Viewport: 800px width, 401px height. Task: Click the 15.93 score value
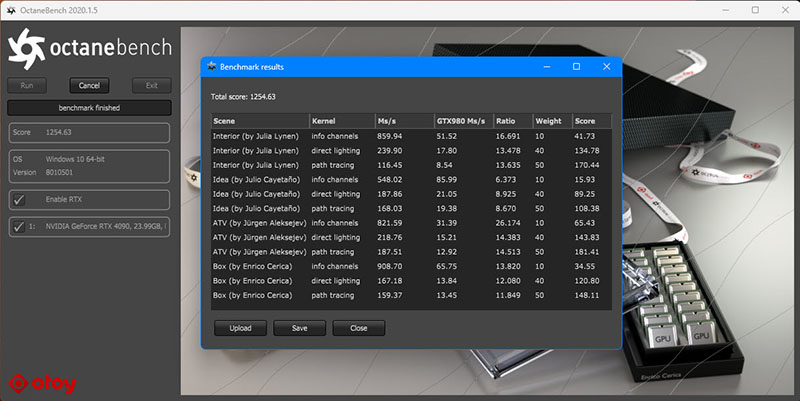[585, 180]
